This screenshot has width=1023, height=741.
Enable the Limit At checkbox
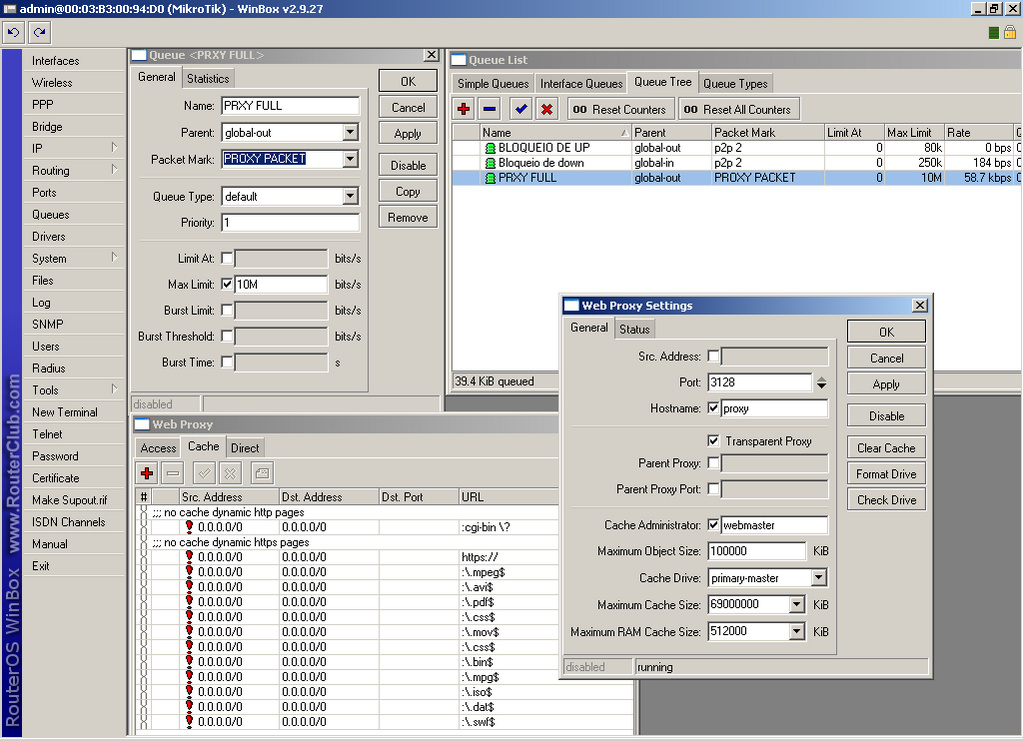(x=227, y=258)
